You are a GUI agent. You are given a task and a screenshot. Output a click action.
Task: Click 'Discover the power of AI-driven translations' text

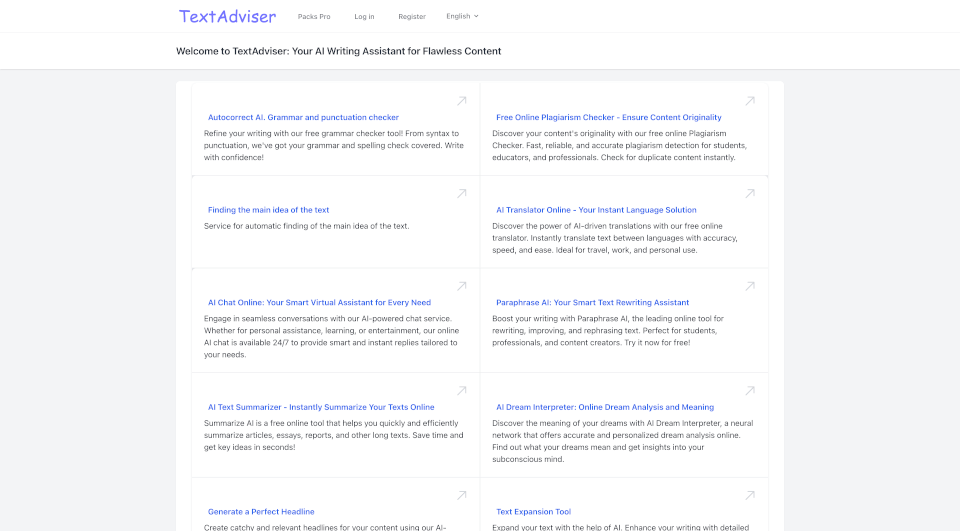click(x=615, y=238)
